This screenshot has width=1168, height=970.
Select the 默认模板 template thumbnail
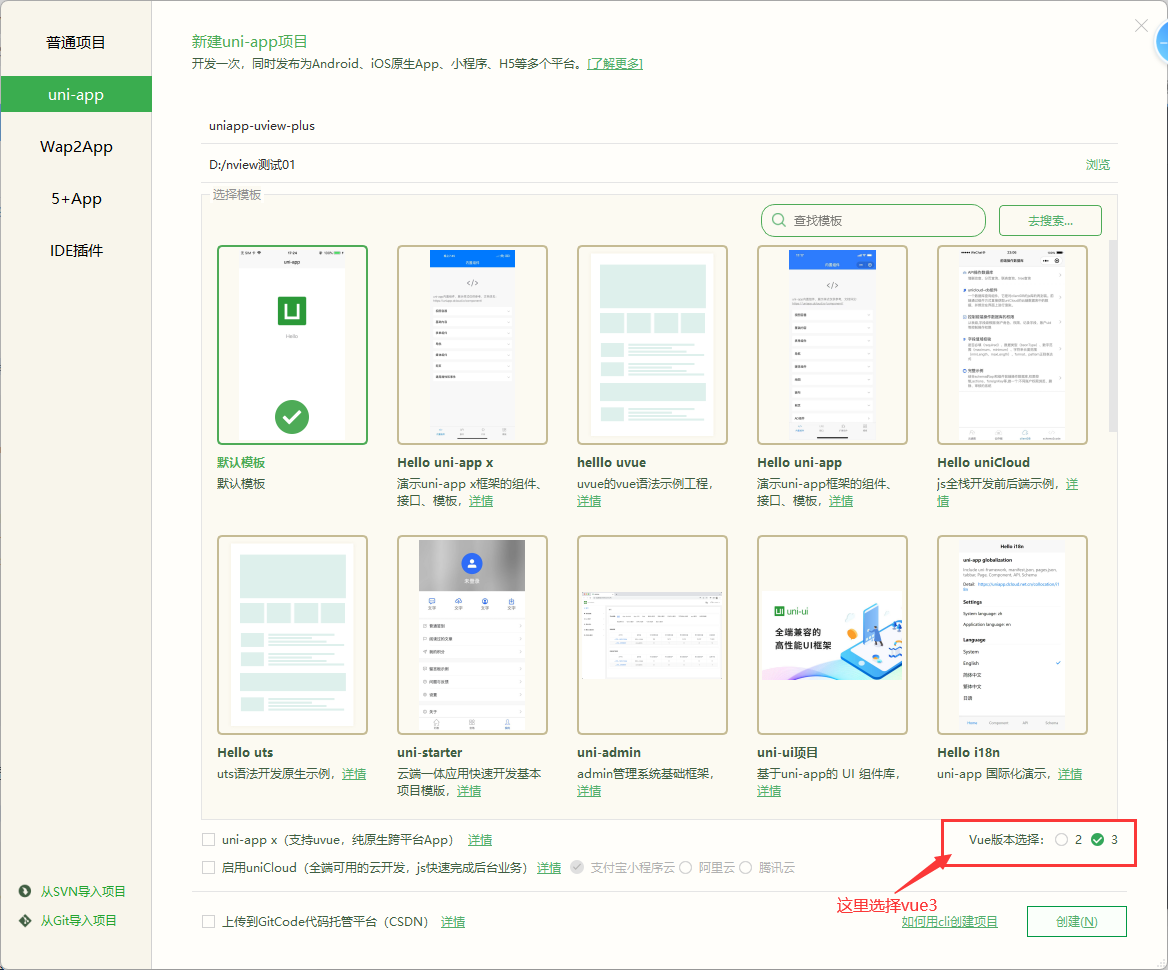click(x=292, y=345)
